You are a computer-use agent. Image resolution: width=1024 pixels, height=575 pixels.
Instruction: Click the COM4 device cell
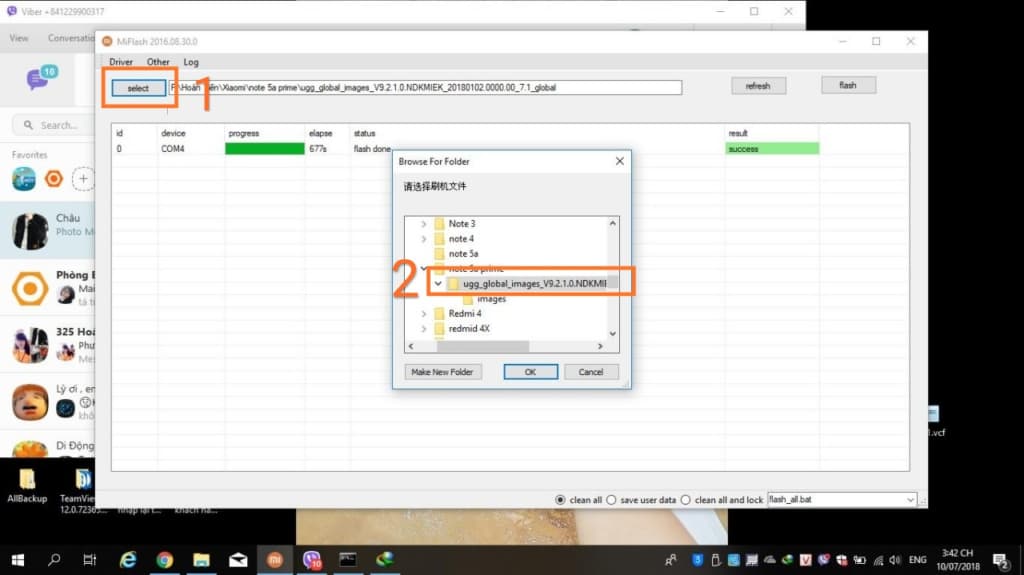[x=173, y=149]
